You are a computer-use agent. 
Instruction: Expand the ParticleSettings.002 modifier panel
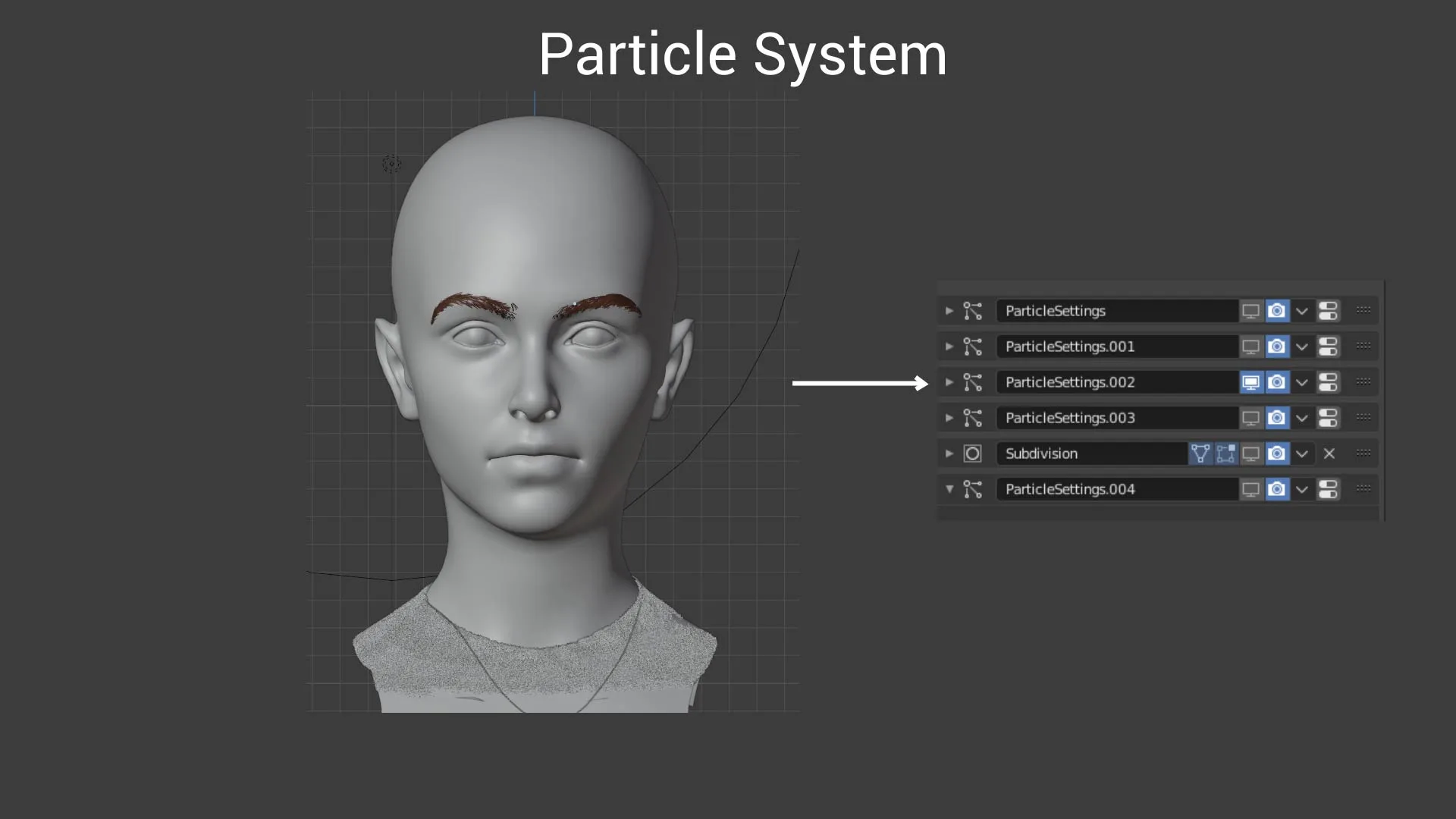[949, 382]
